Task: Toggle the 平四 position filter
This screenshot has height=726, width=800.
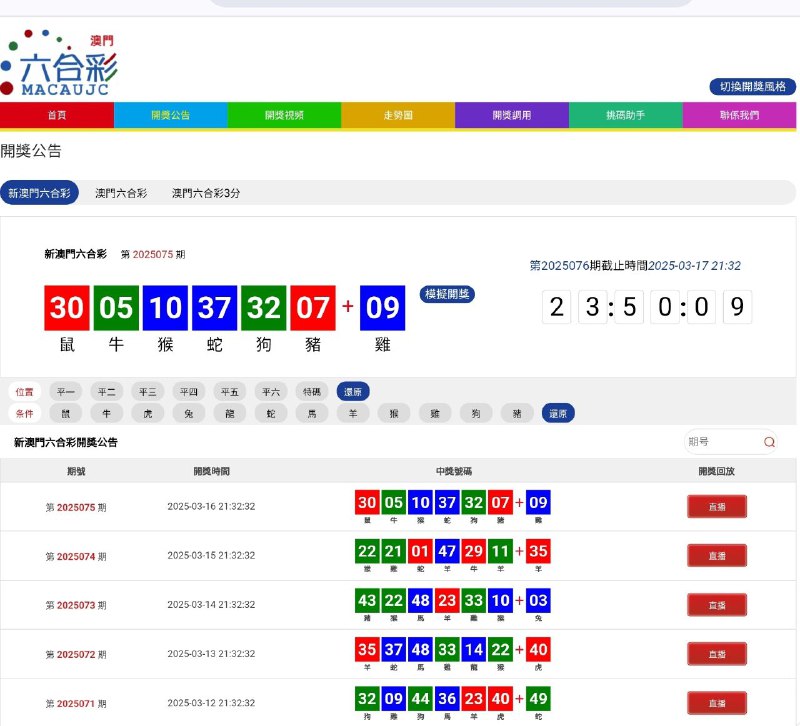Action: coord(189,391)
